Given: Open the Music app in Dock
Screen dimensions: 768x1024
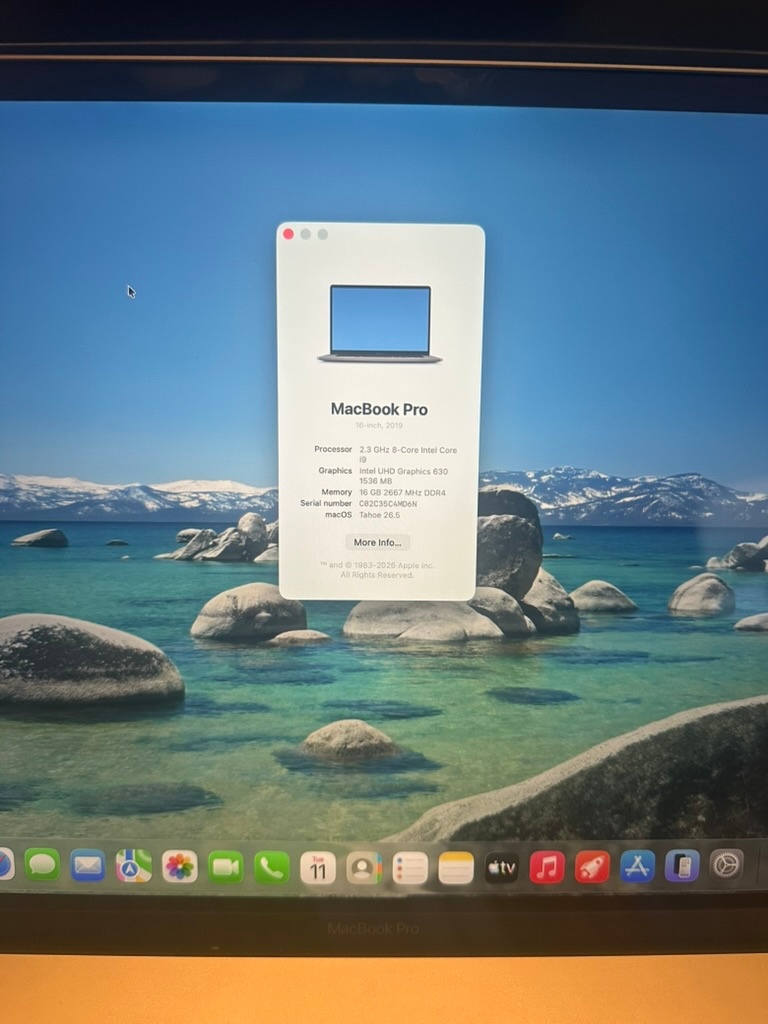Looking at the screenshot, I should click(x=547, y=867).
